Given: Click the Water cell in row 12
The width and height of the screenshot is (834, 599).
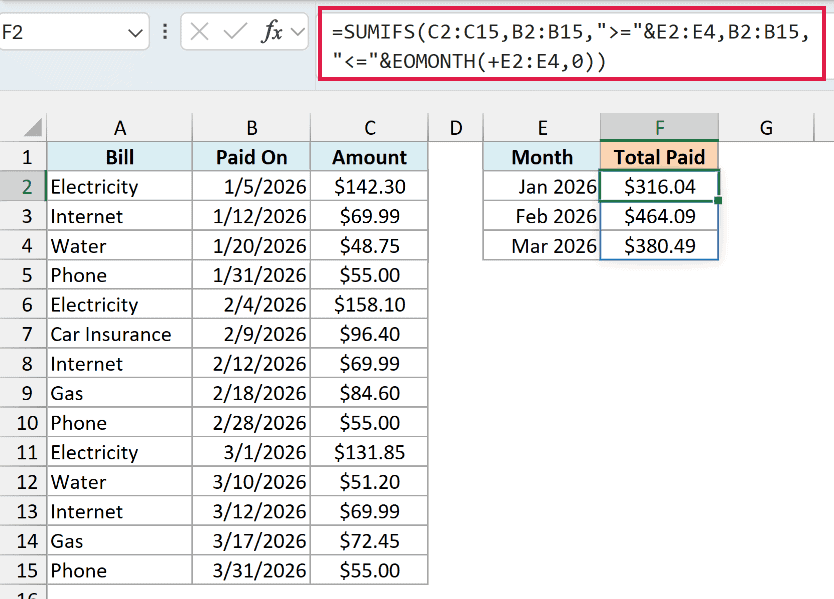Looking at the screenshot, I should (120, 481).
